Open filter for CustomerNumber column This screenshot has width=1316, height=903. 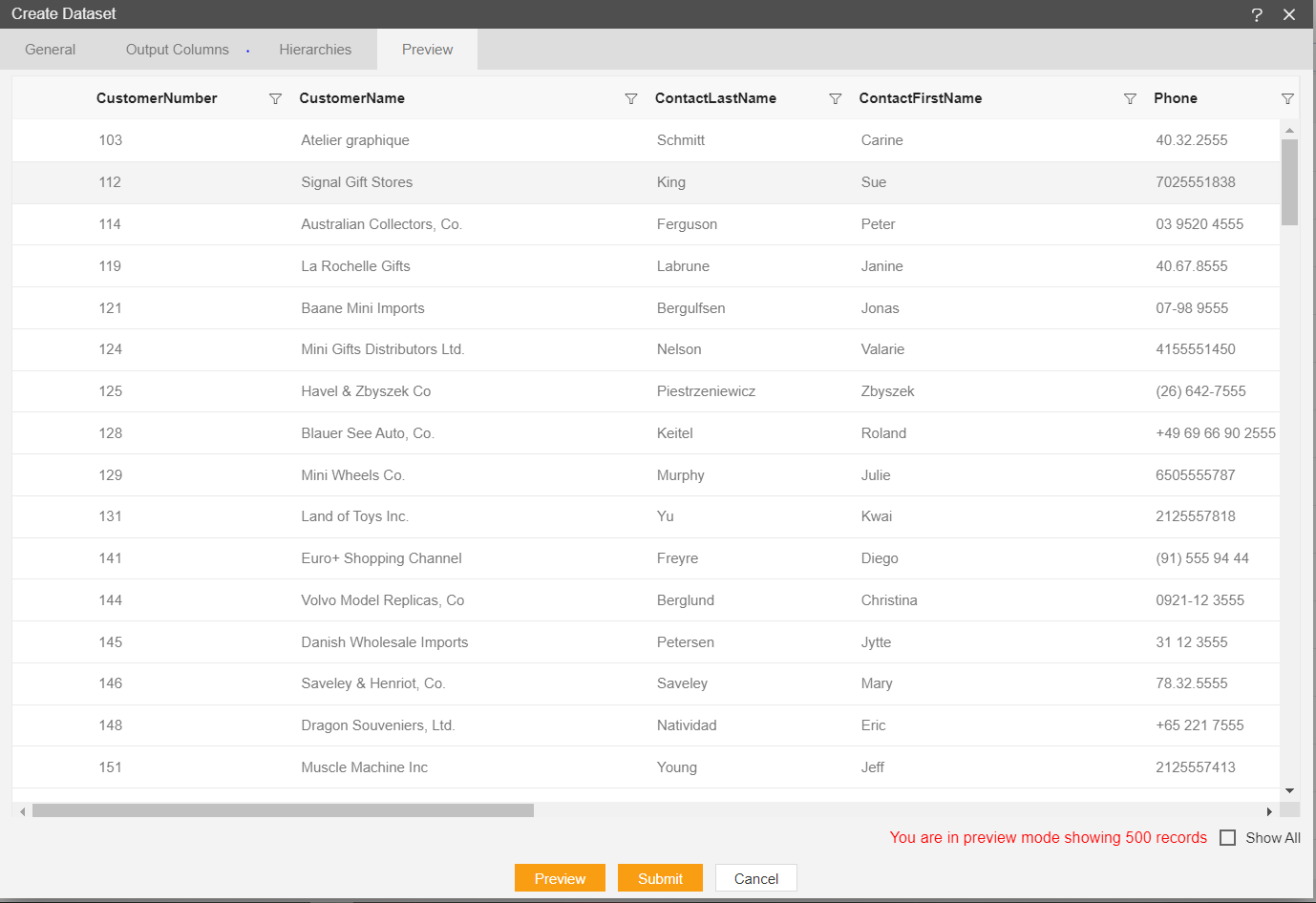(x=275, y=99)
